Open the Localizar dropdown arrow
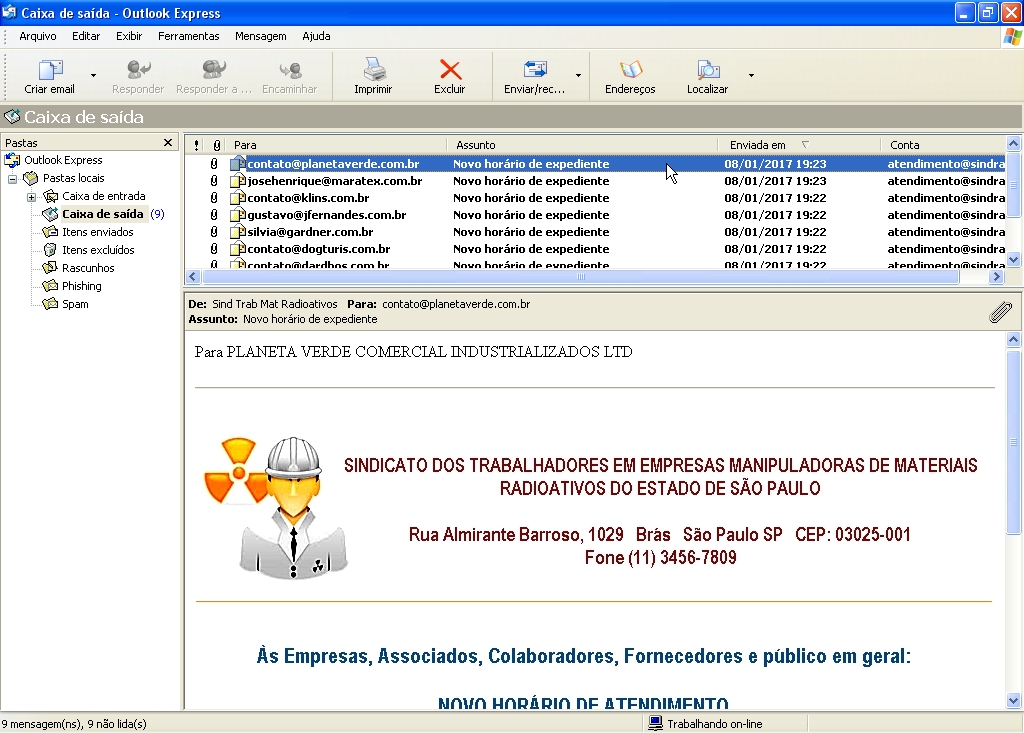Screen dimensions: 1024x733 click(x=751, y=75)
